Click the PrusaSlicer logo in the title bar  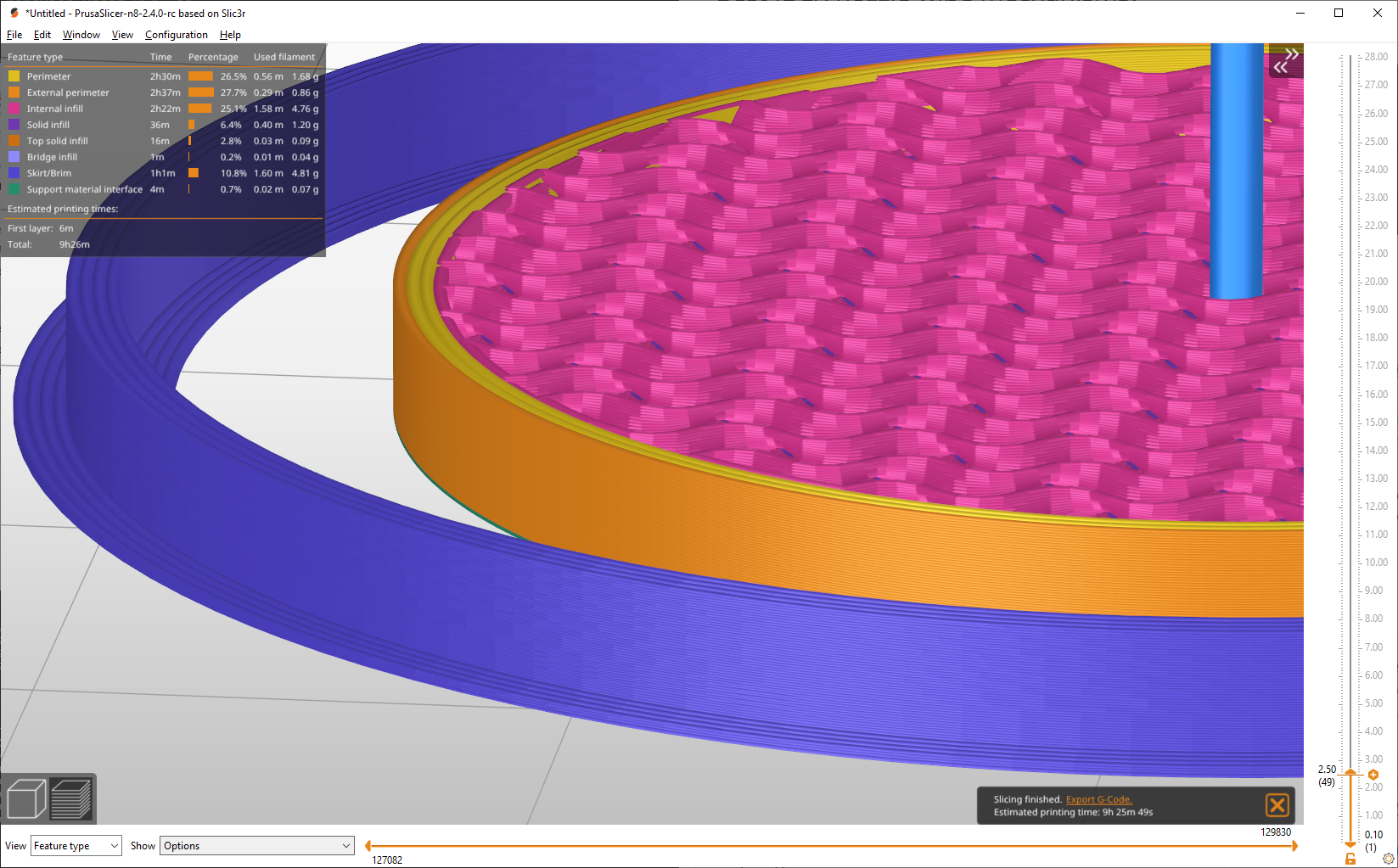coord(14,13)
